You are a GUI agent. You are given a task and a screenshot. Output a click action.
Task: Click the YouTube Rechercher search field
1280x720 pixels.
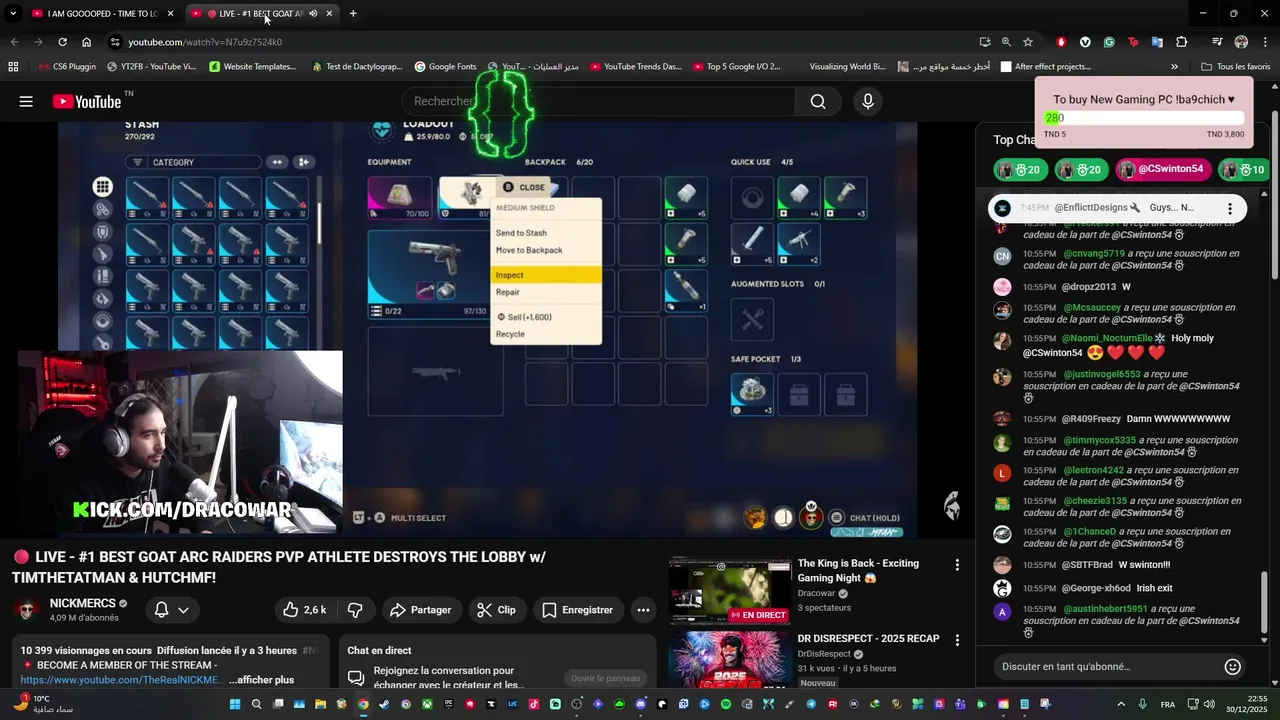click(598, 101)
